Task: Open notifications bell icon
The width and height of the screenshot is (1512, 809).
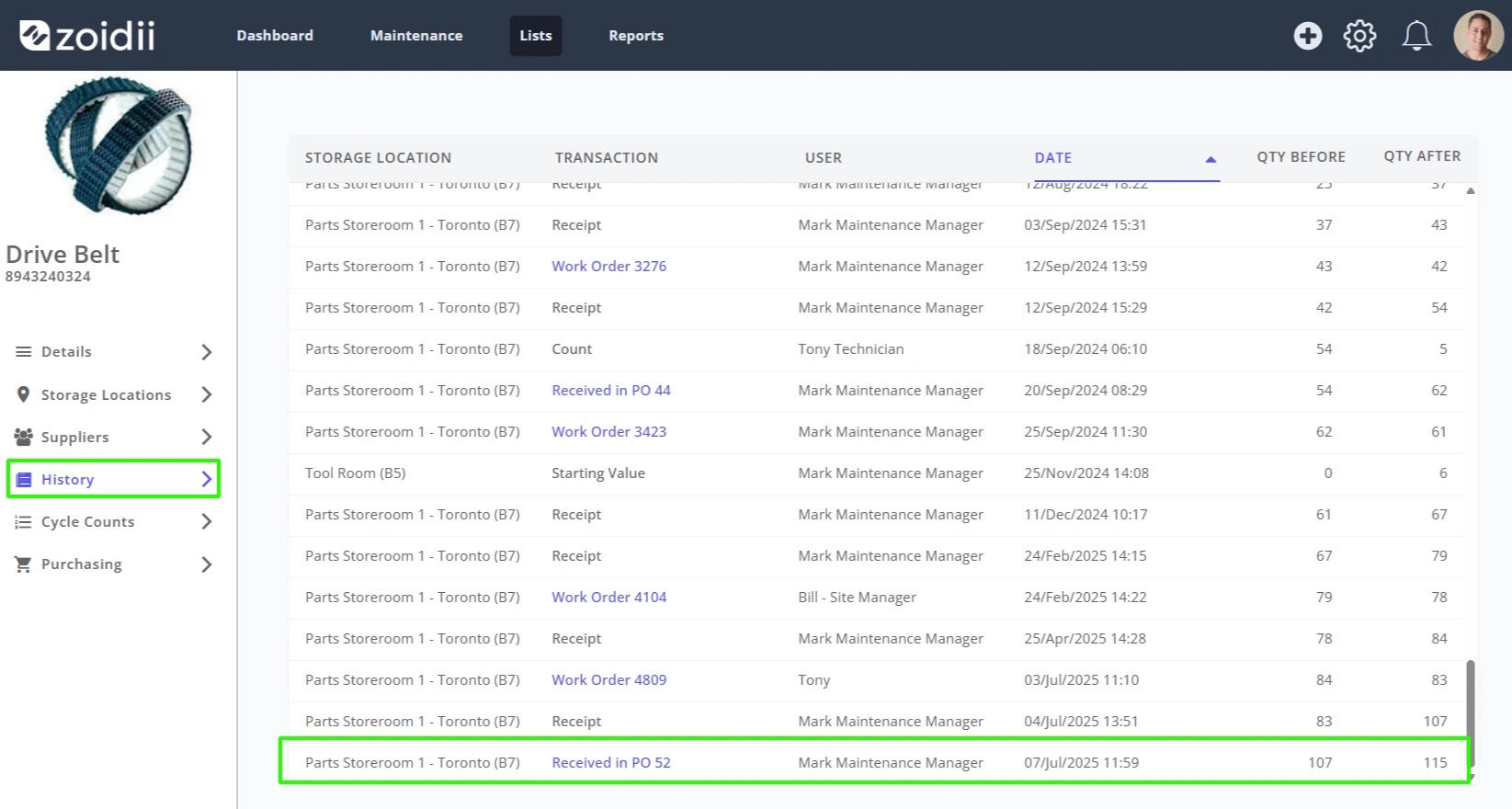Action: [1416, 36]
